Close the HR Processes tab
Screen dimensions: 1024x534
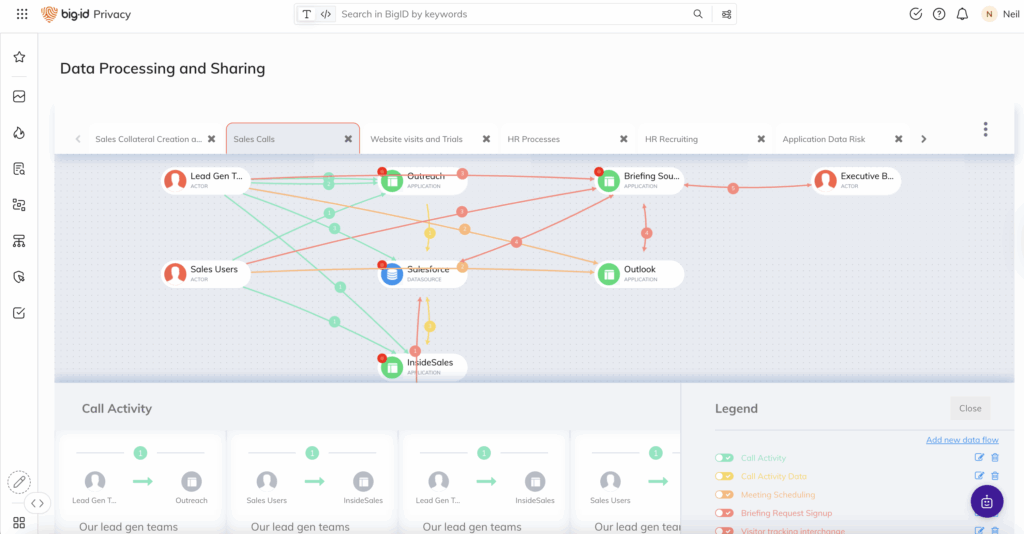tap(624, 138)
